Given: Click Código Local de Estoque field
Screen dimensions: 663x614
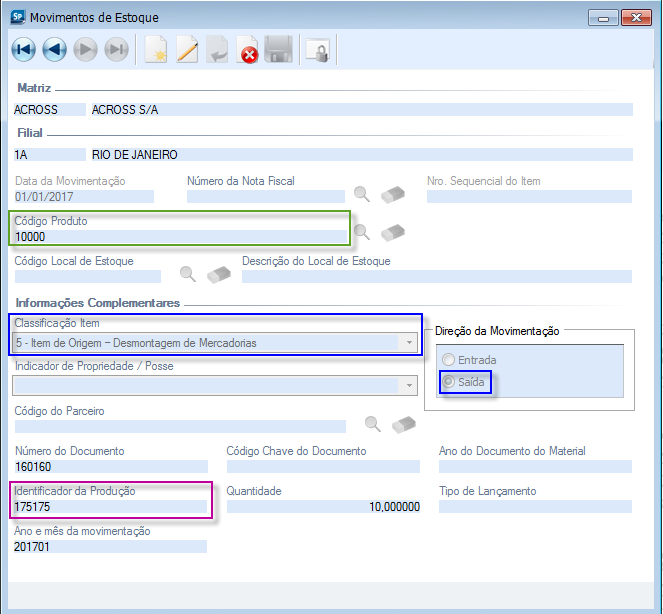Looking at the screenshot, I should tap(88, 277).
